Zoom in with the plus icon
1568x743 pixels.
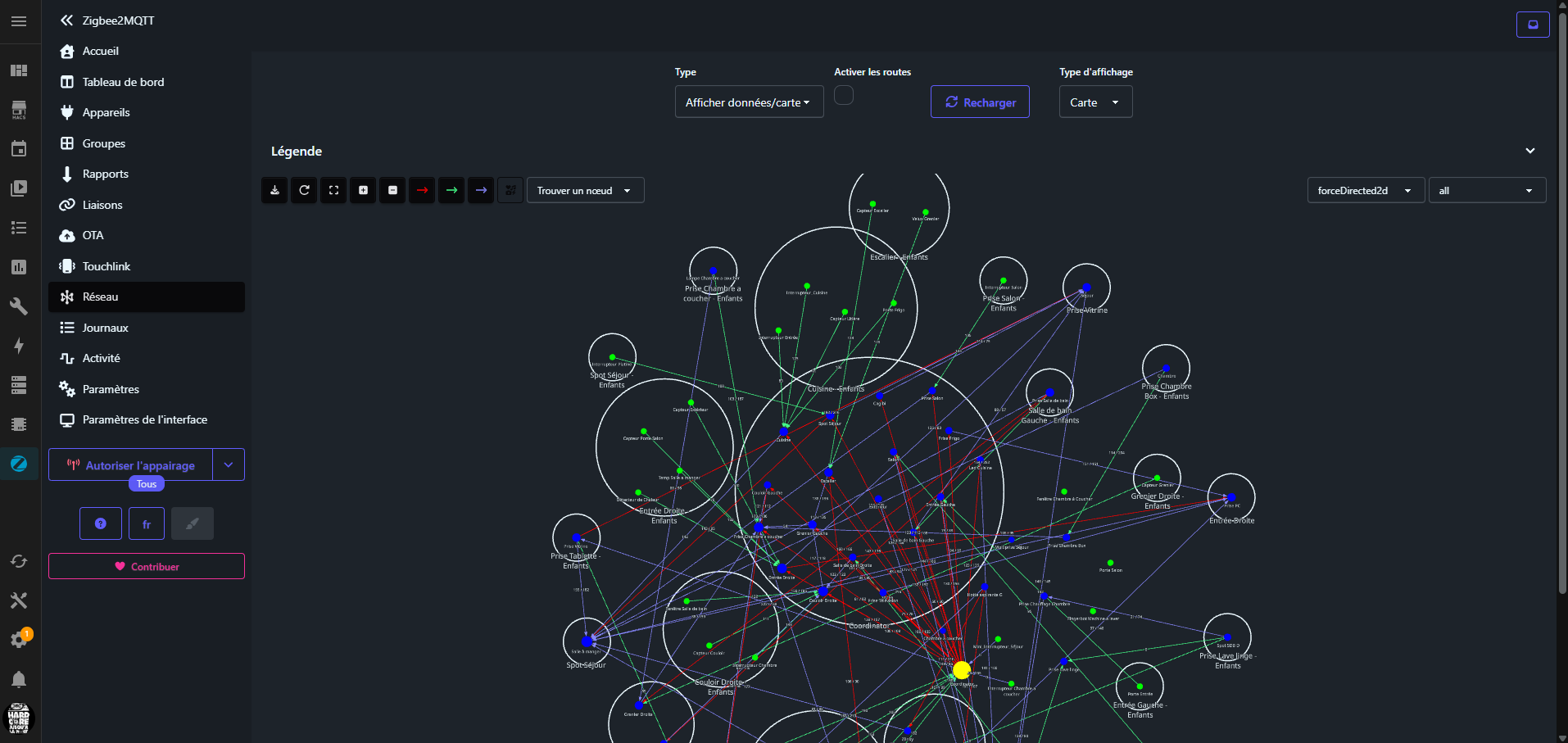[x=363, y=190]
